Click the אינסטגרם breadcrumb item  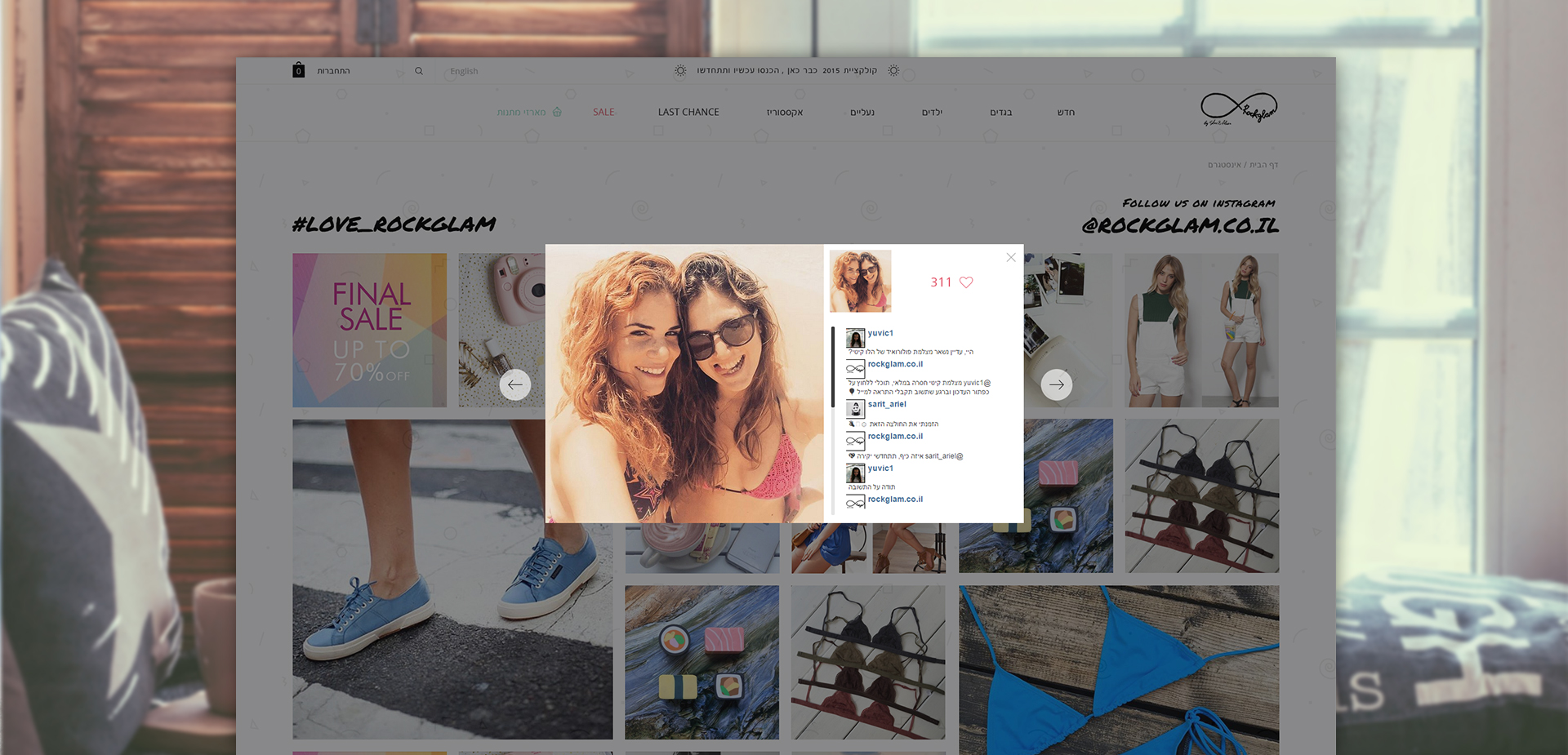click(1224, 165)
